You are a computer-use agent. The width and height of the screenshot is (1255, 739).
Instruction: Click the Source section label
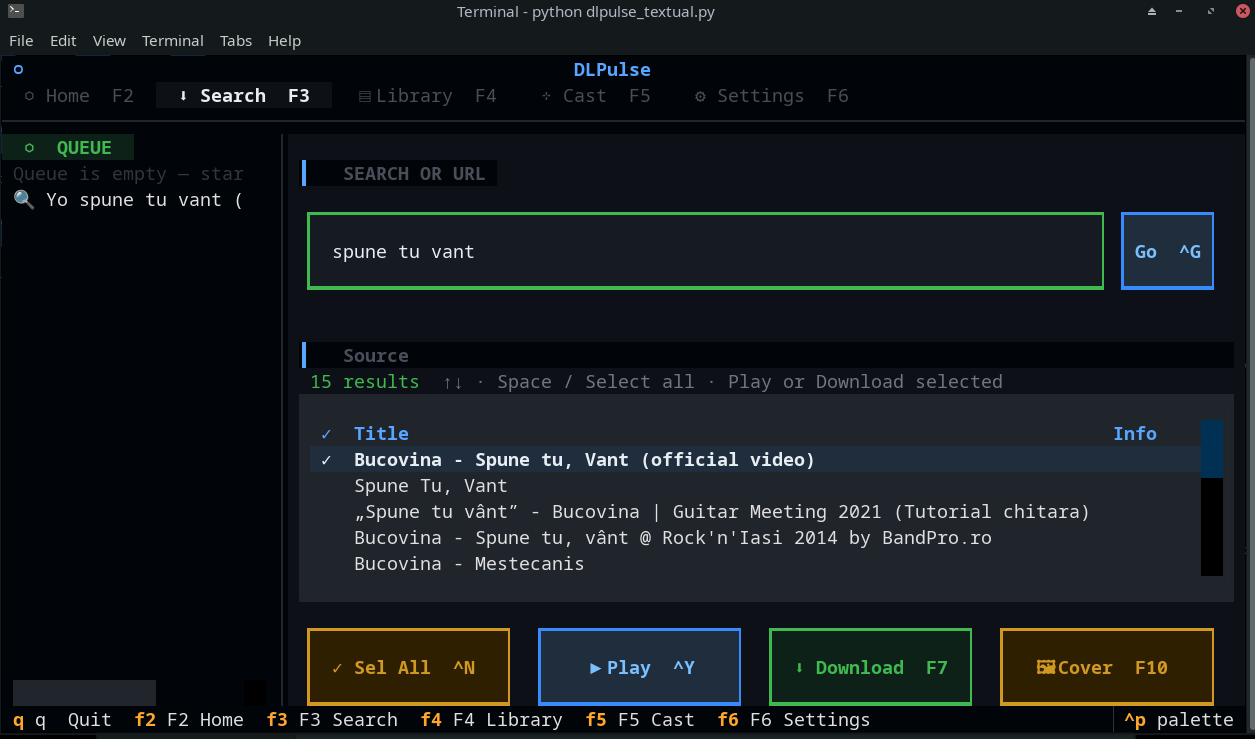coord(375,356)
